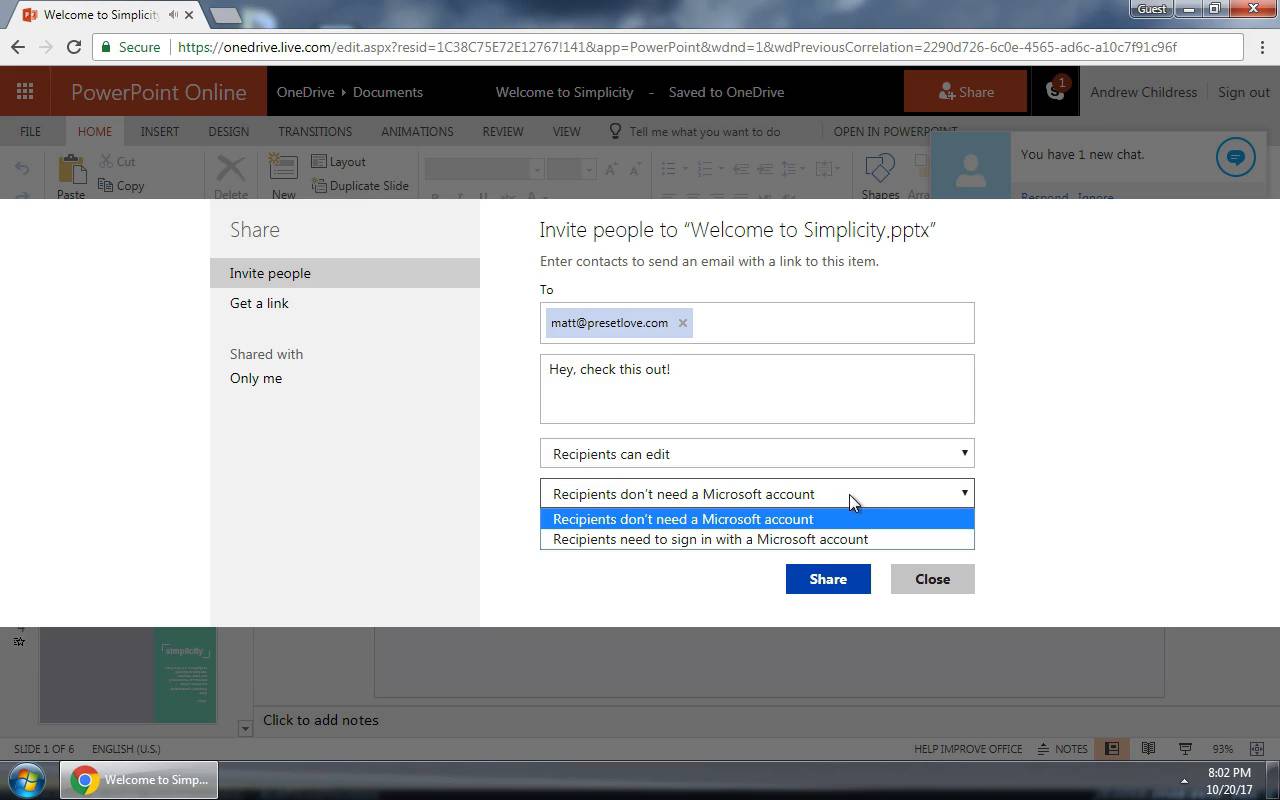Open the Layout option in ribbon
Viewport: 1280px width, 800px height.
338,161
